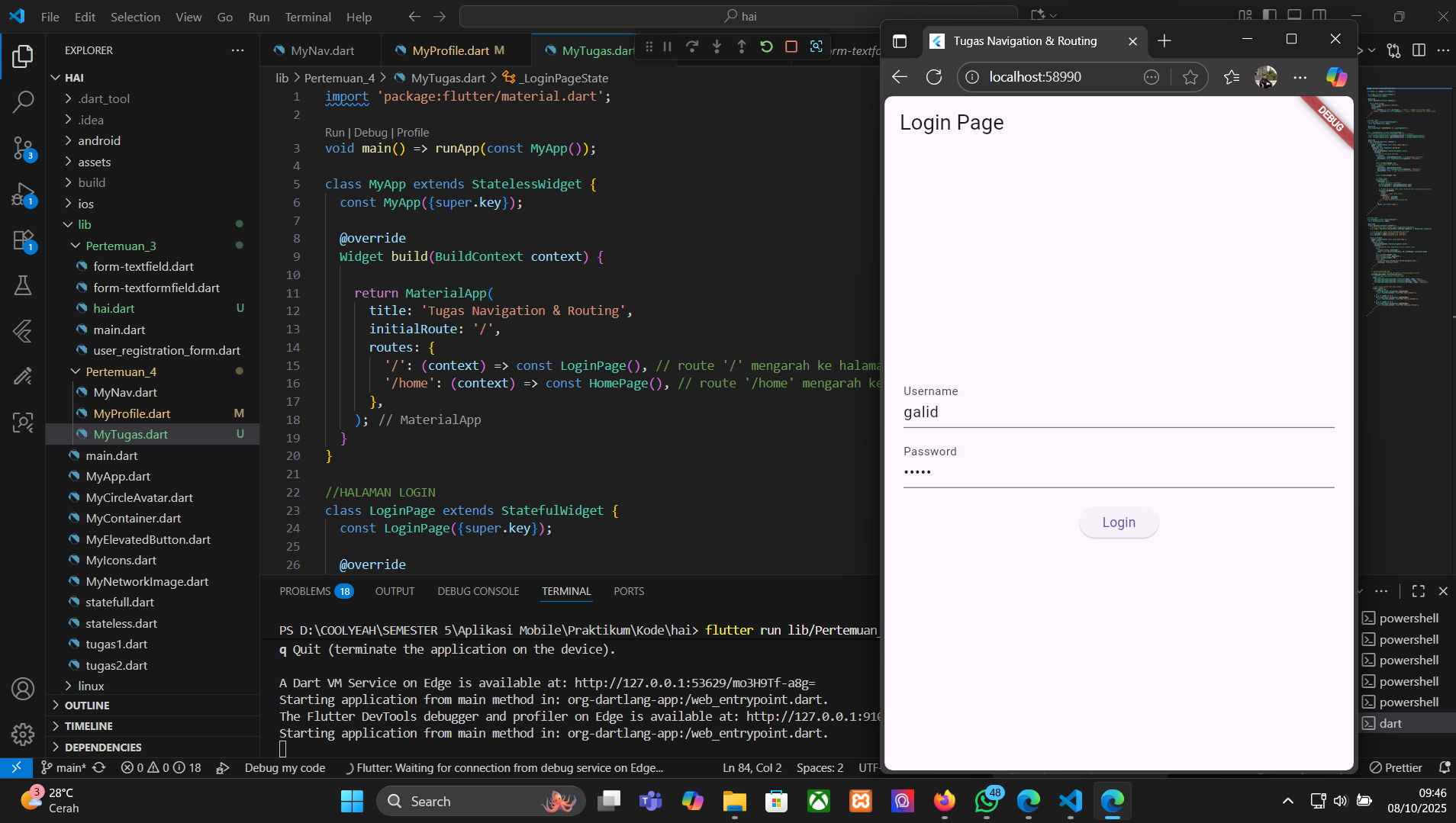
Task: Click the Run CodeLens link above main
Action: (x=334, y=133)
